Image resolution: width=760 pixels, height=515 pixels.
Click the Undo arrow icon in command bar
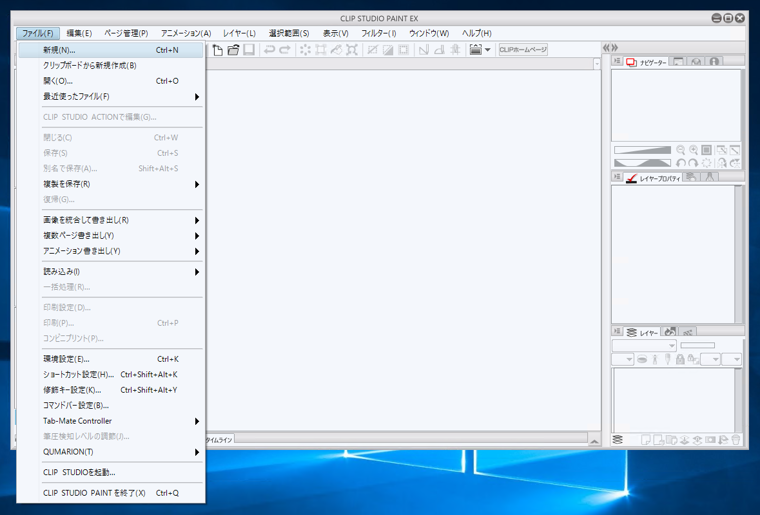pyautogui.click(x=269, y=49)
